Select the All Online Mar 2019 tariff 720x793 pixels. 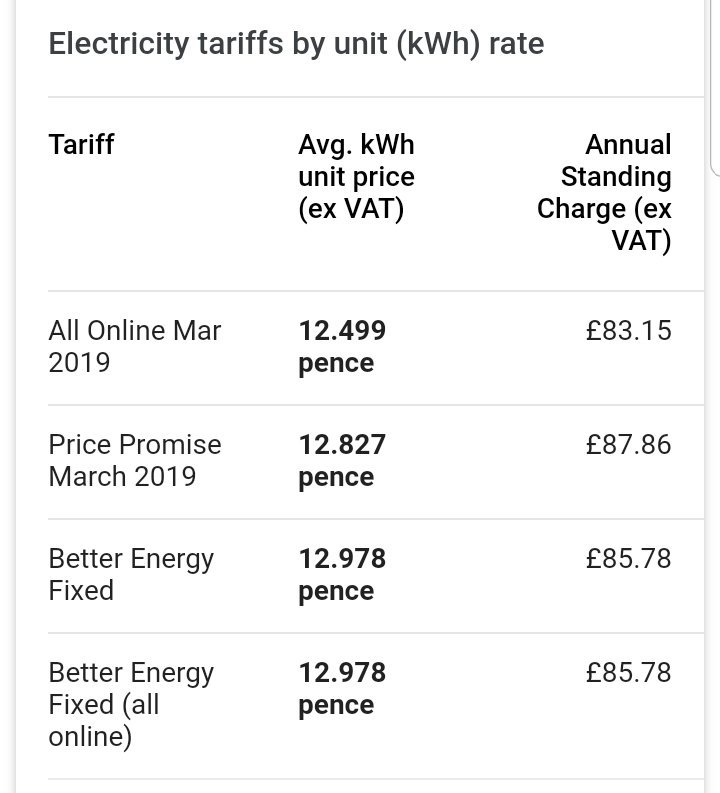point(134,346)
